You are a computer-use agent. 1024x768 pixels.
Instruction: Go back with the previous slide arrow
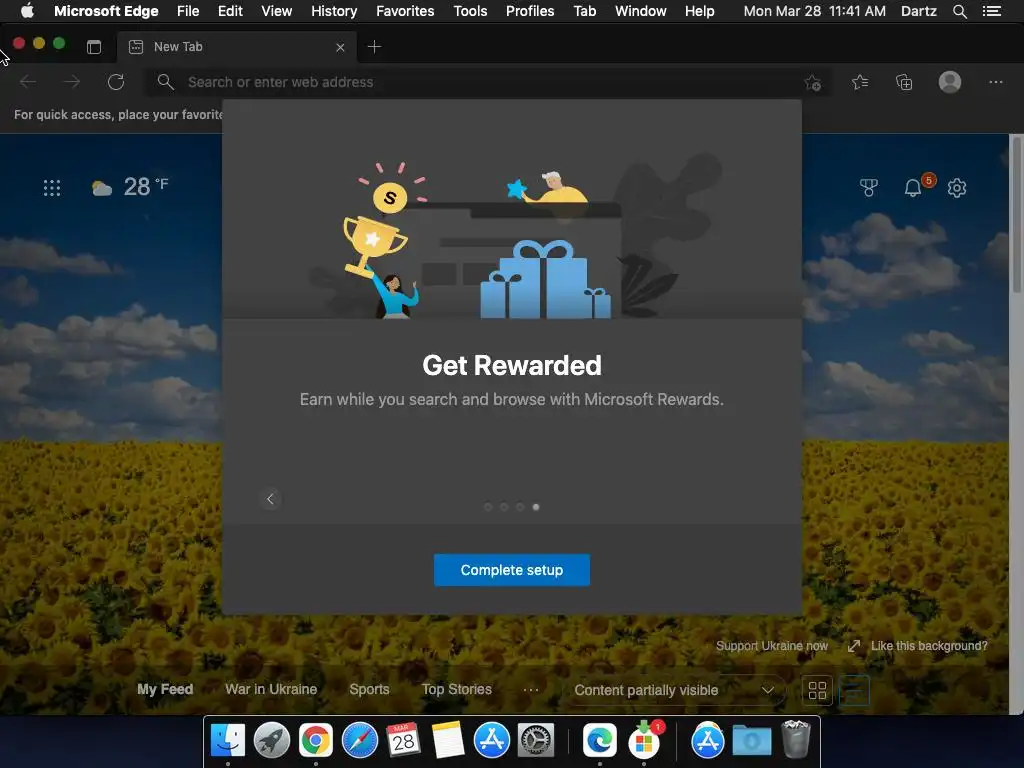(x=270, y=499)
